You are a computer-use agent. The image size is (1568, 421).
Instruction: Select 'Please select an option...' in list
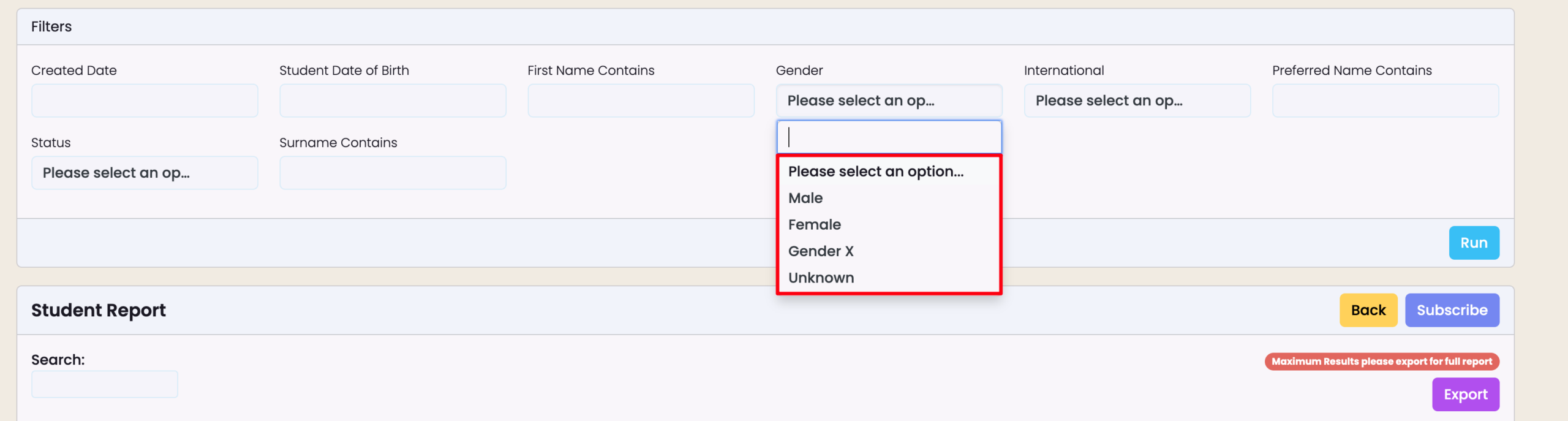pos(875,172)
